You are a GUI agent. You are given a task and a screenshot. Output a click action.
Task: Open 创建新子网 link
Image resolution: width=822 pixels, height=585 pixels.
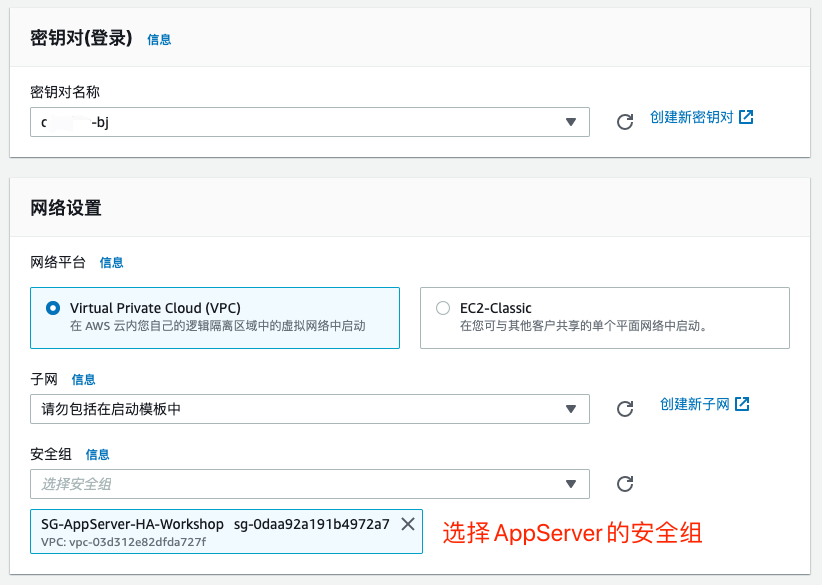click(x=694, y=404)
